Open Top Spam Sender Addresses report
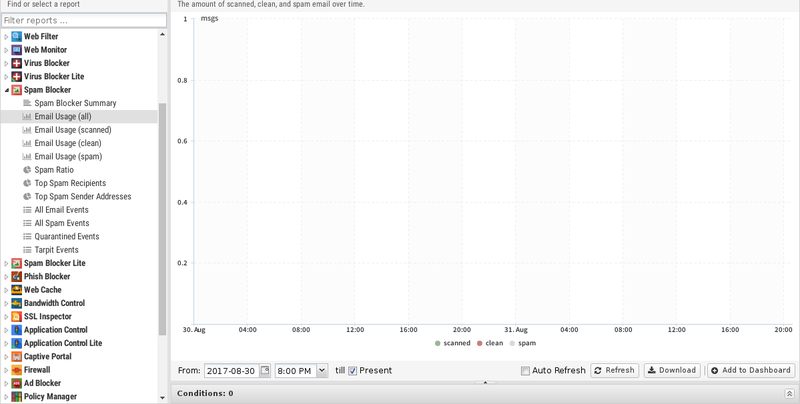Screen dimensions: 800x404 click(83, 196)
